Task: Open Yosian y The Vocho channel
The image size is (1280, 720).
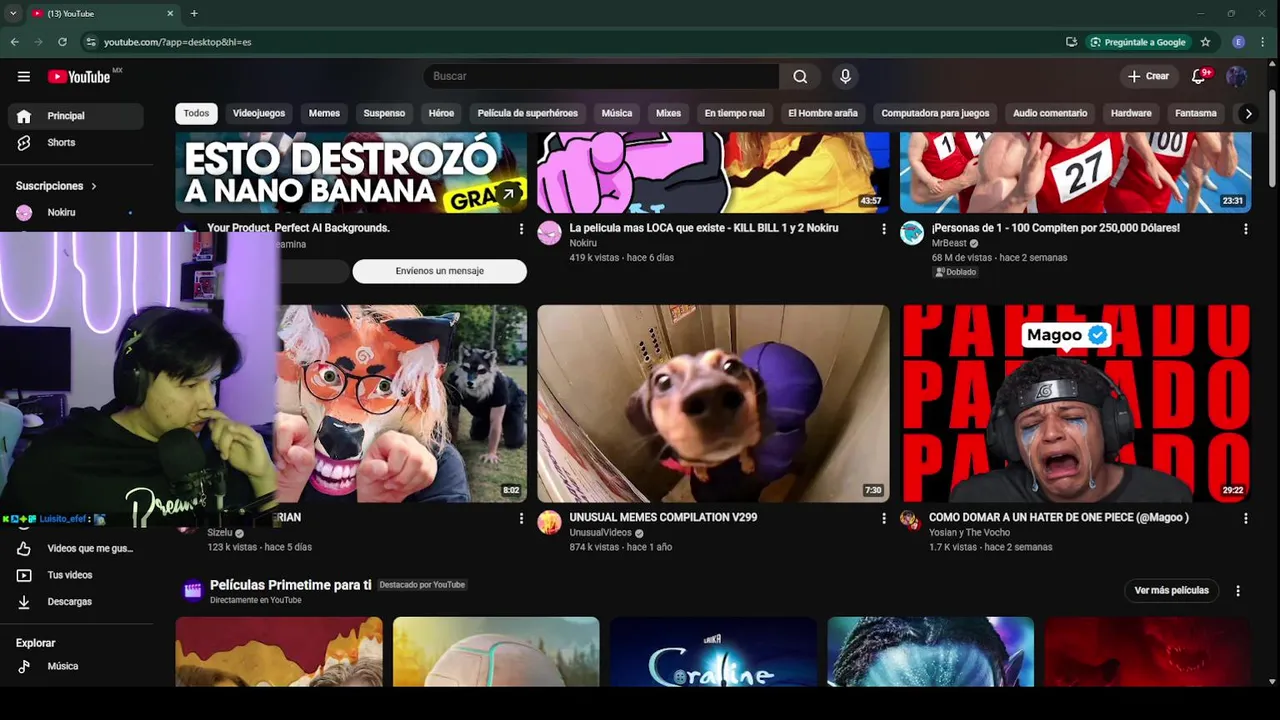Action: [970, 532]
